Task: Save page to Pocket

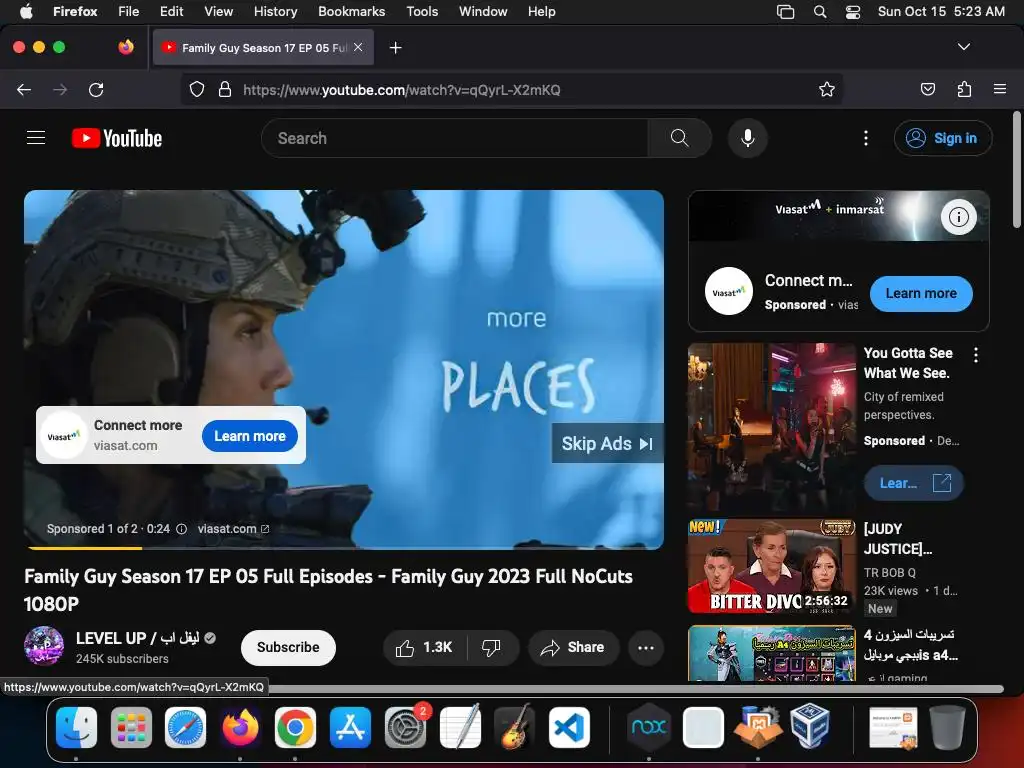Action: point(927,89)
